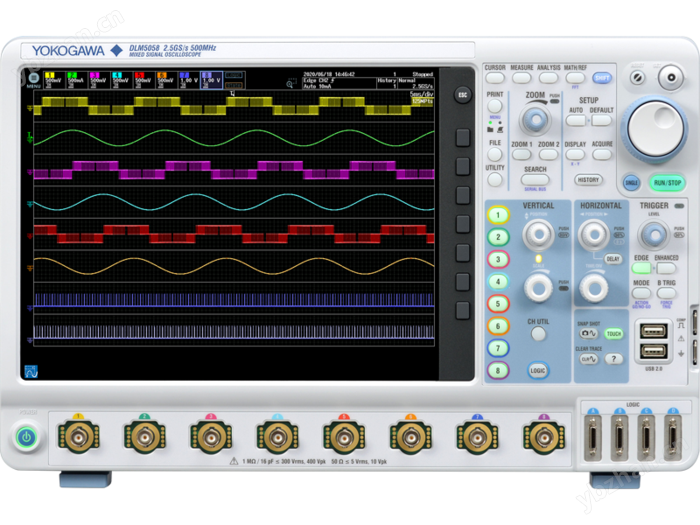700x525 pixels.
Task: Toggle the RUN/STOP acquisition button
Action: (667, 183)
